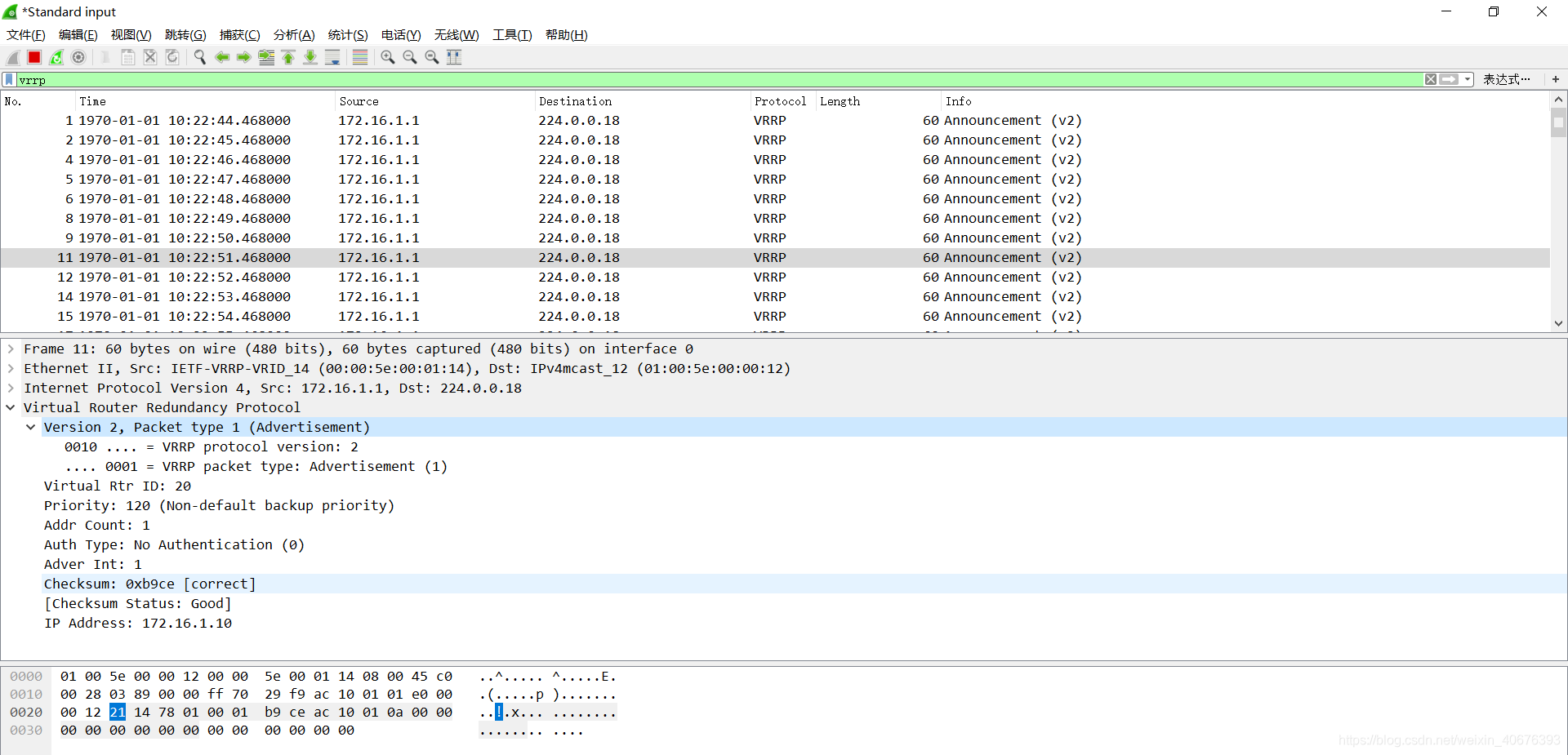Viewport: 1568px width, 755px height.
Task: Open the 跳转(G) menu
Action: [185, 34]
